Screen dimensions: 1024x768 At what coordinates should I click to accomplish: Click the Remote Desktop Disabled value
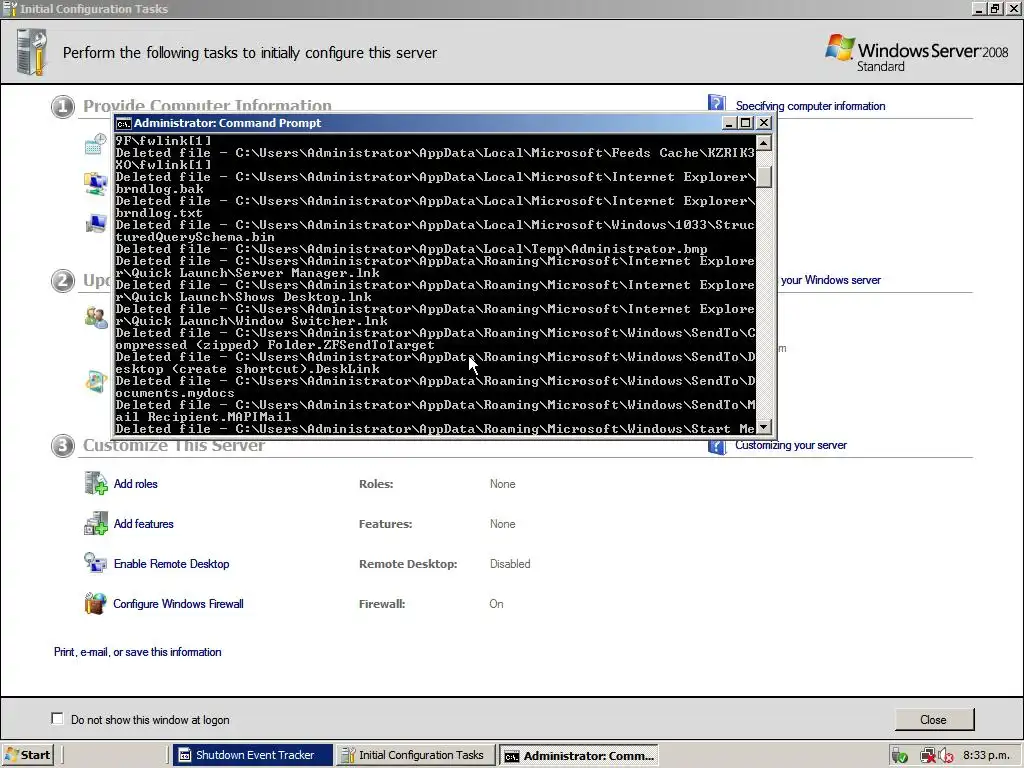point(510,564)
